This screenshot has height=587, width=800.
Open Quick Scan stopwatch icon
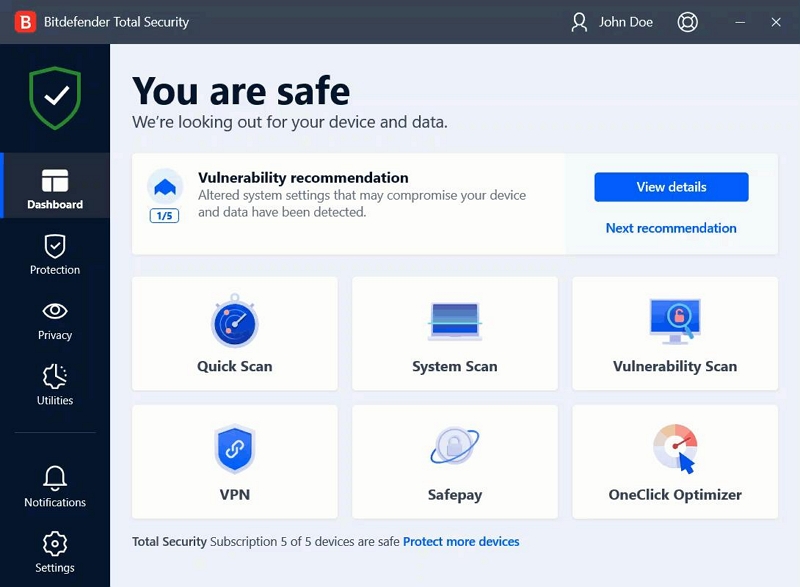(x=235, y=323)
